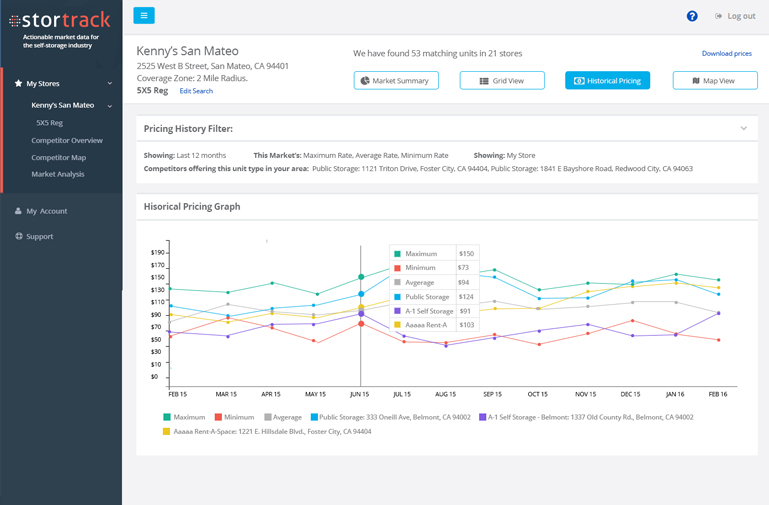Toggle Aaaaa Rent-A-Space legend entry
This screenshot has height=505, width=769.
coord(266,432)
